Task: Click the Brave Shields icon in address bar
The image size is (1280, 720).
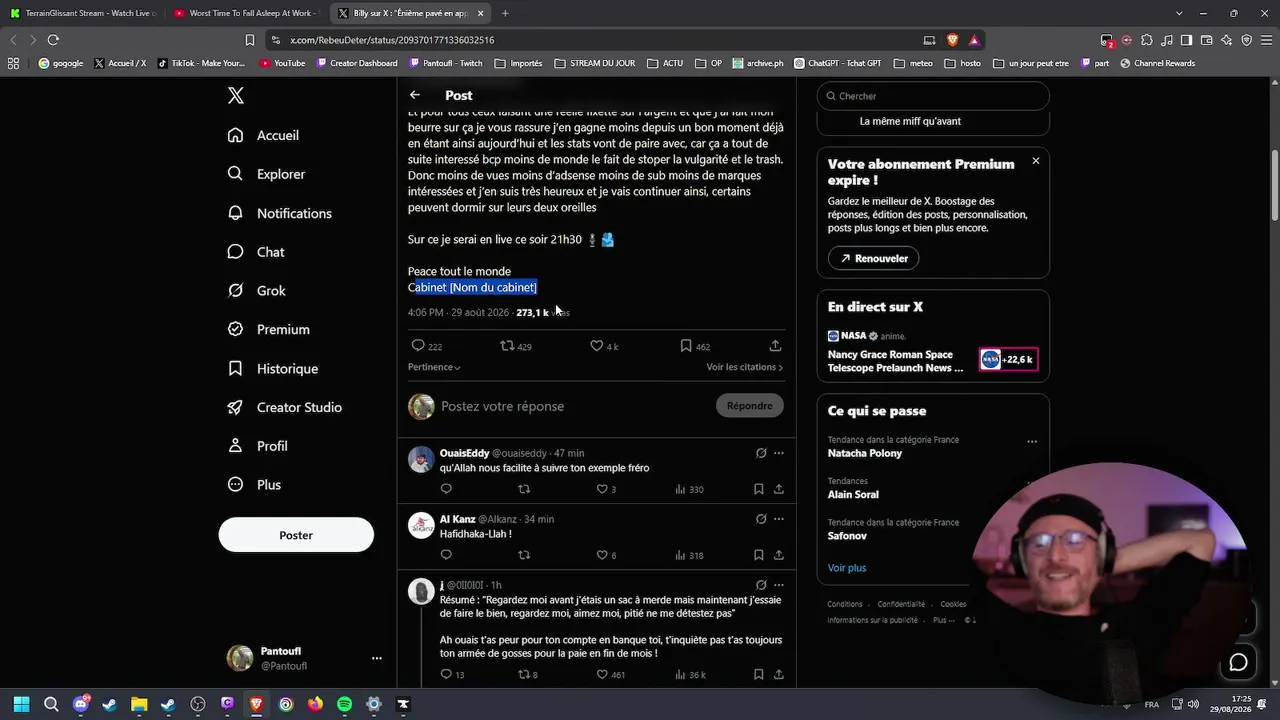Action: point(952,40)
